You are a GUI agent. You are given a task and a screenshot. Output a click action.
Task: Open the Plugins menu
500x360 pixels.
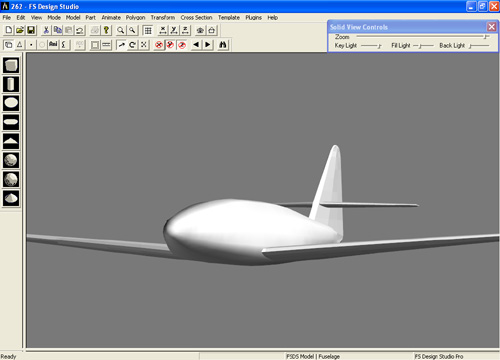tap(253, 18)
